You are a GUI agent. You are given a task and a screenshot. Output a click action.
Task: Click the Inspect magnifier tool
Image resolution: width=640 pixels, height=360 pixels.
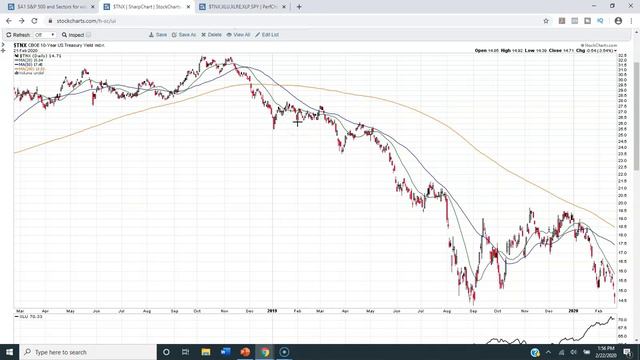pyautogui.click(x=73, y=35)
